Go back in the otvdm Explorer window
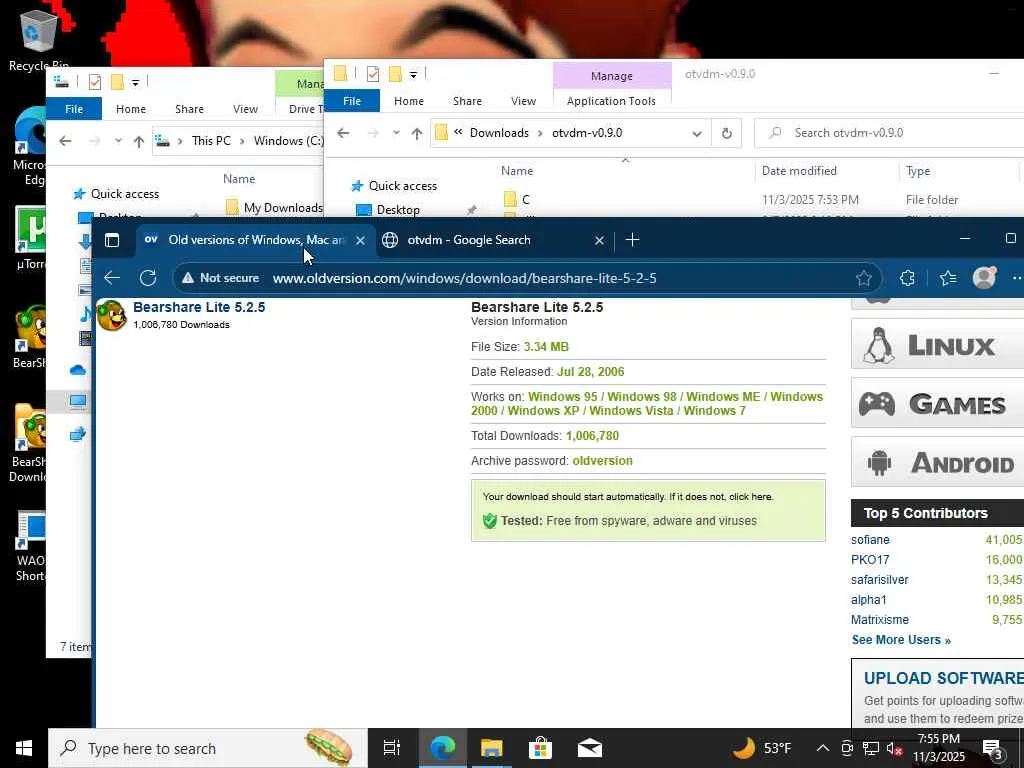The width and height of the screenshot is (1024, 768). coord(344,133)
